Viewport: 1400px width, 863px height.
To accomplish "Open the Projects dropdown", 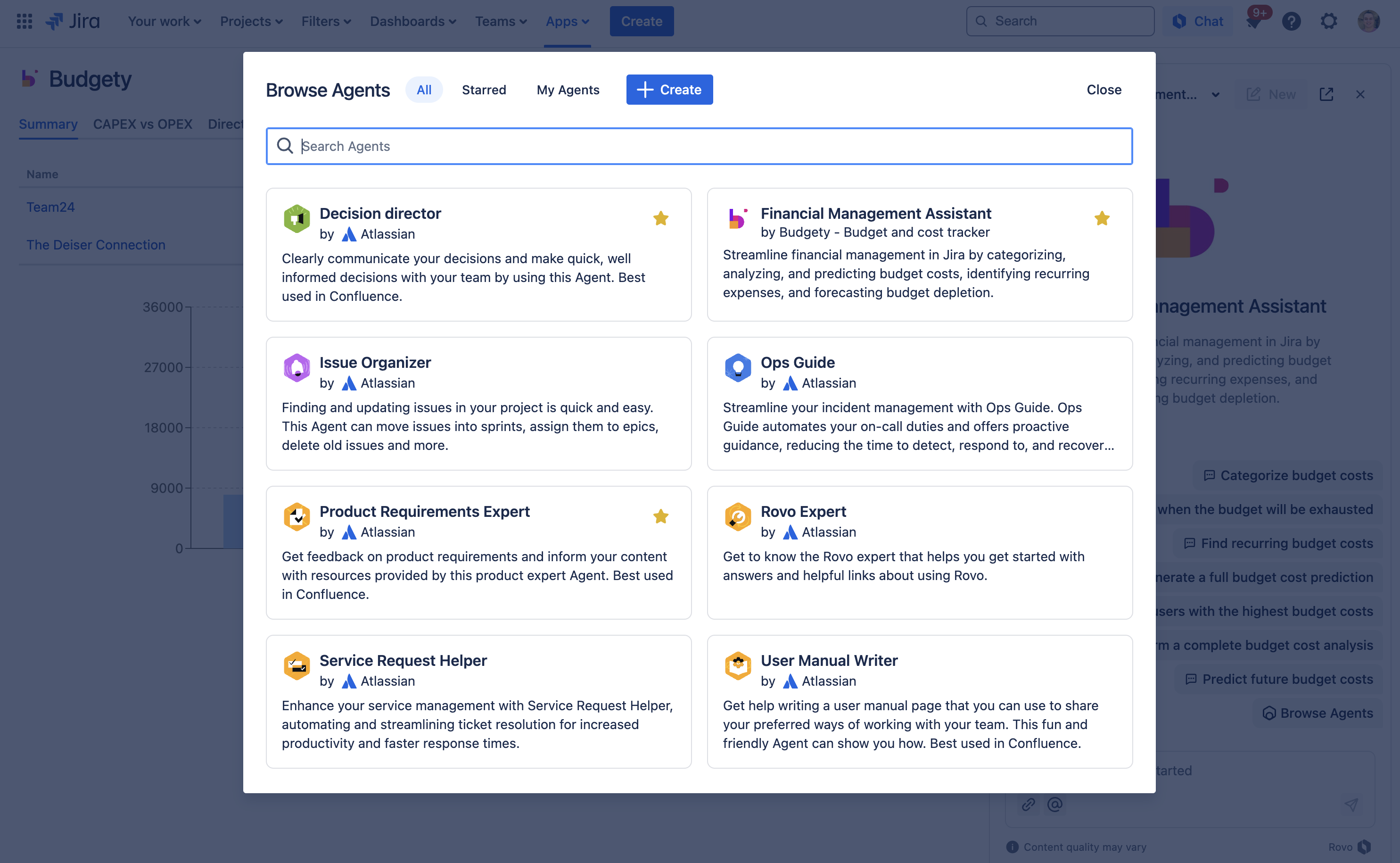I will pos(250,21).
